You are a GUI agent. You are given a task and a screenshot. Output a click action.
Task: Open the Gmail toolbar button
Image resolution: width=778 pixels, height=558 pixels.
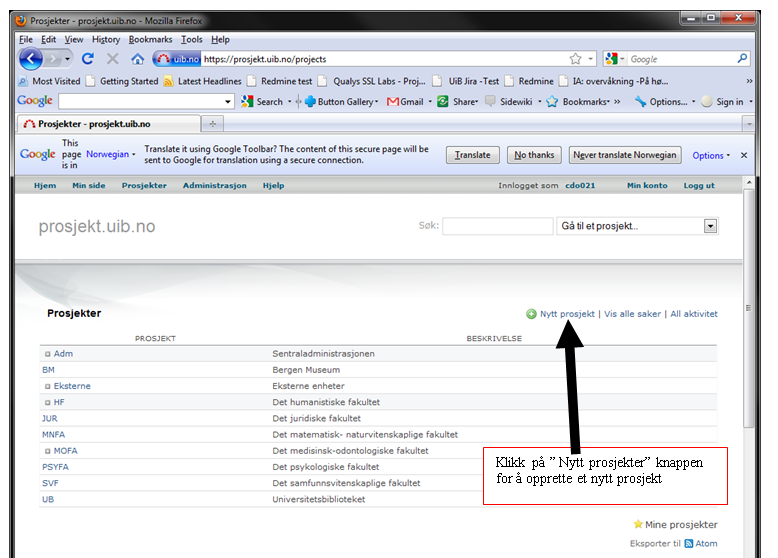[405, 101]
